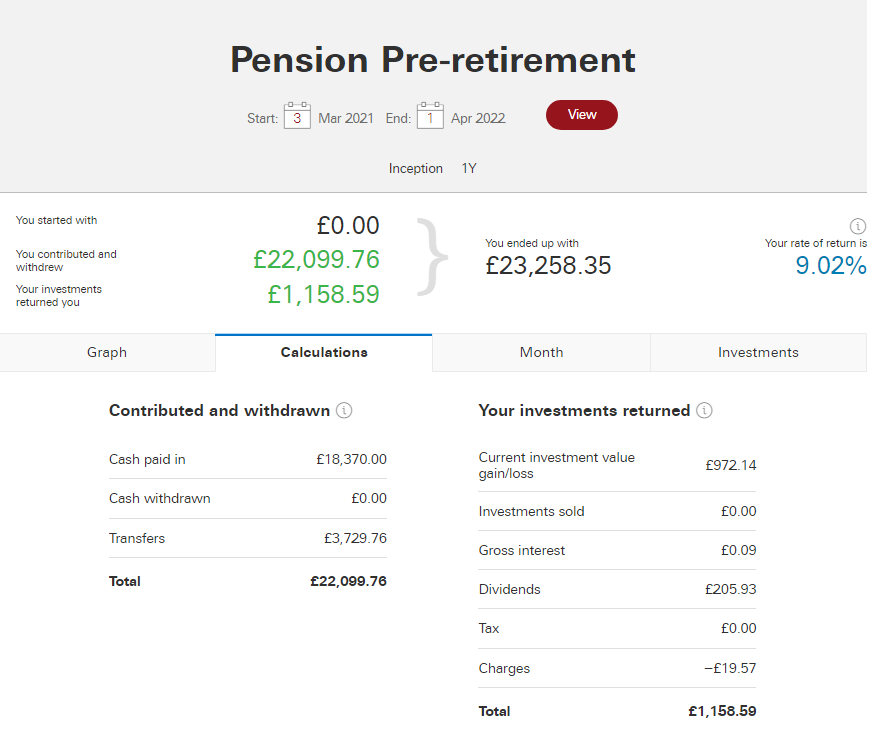Click info icon beside Contributed and withdrawn

(344, 411)
